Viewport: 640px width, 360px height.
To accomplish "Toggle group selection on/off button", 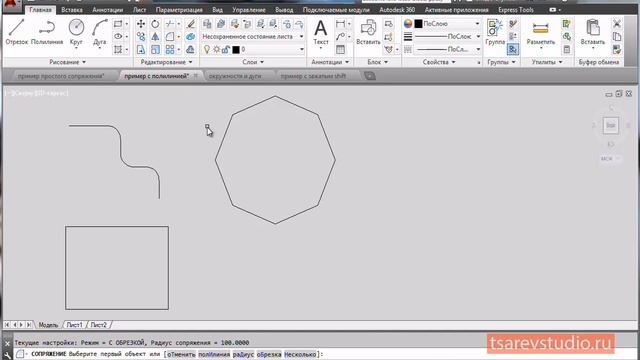I will tap(513, 49).
